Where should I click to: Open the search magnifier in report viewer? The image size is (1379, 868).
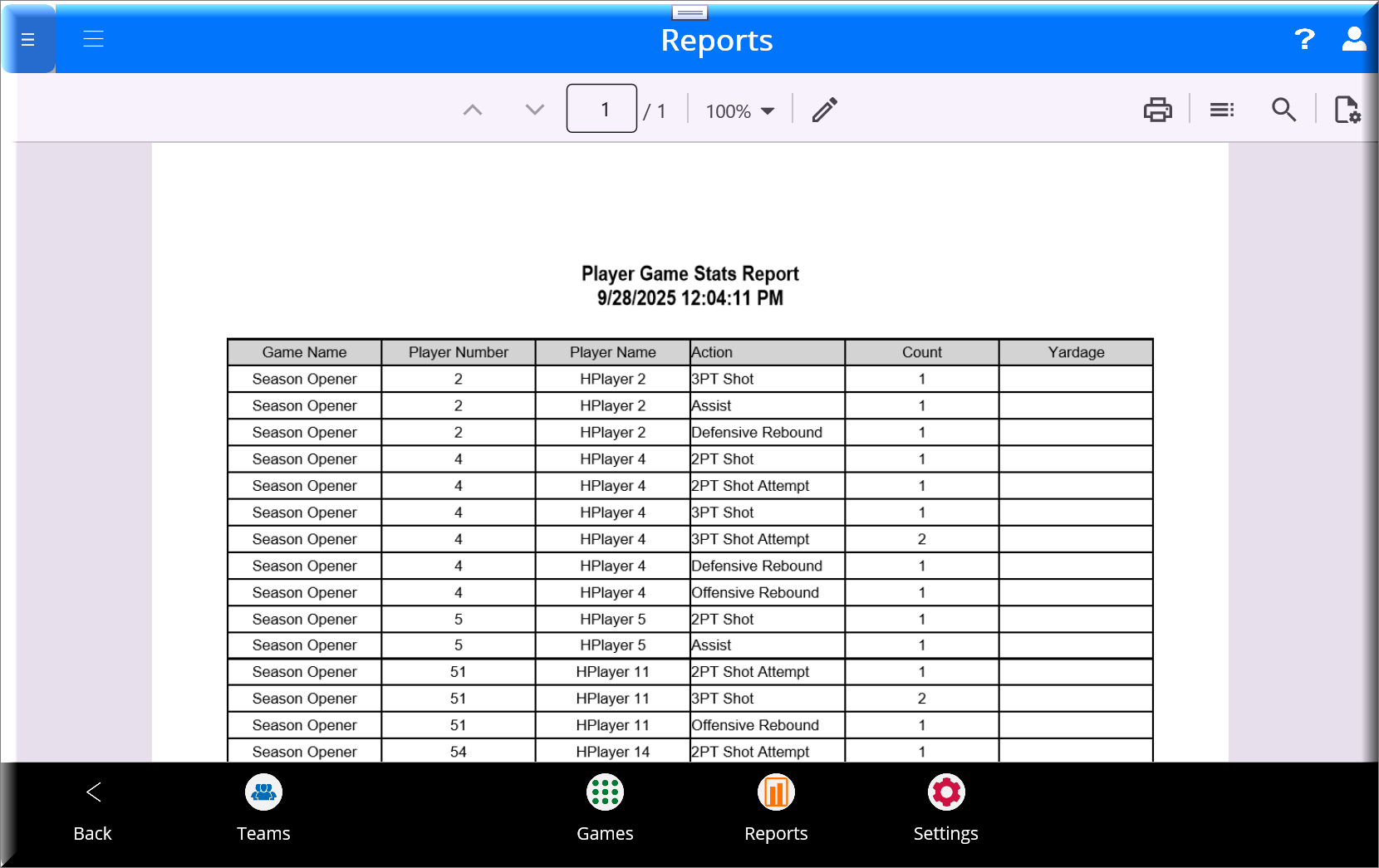point(1283,110)
